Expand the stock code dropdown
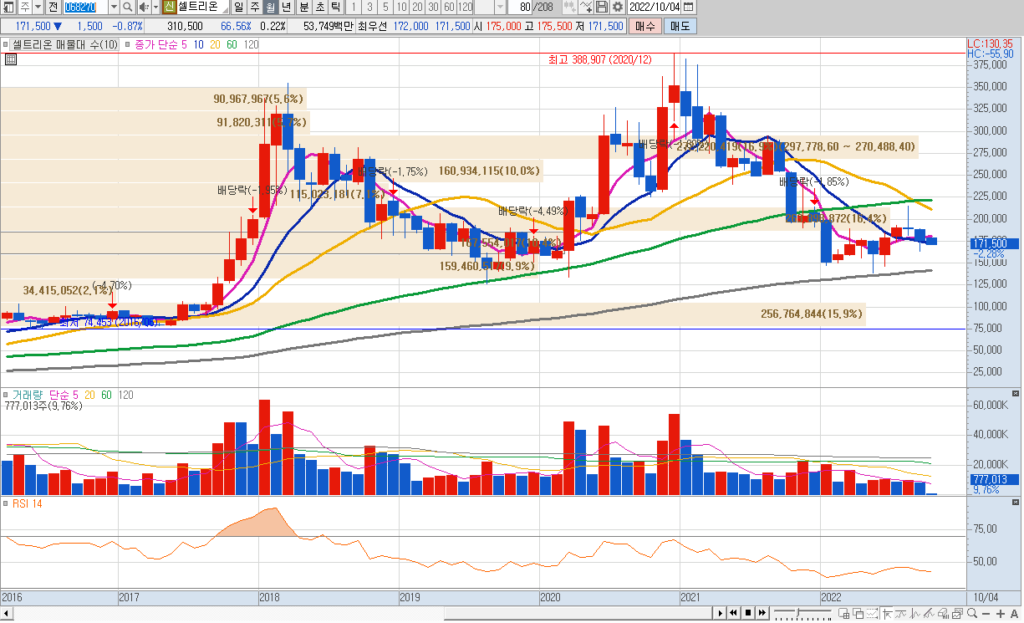This screenshot has height=623, width=1024. point(113,7)
